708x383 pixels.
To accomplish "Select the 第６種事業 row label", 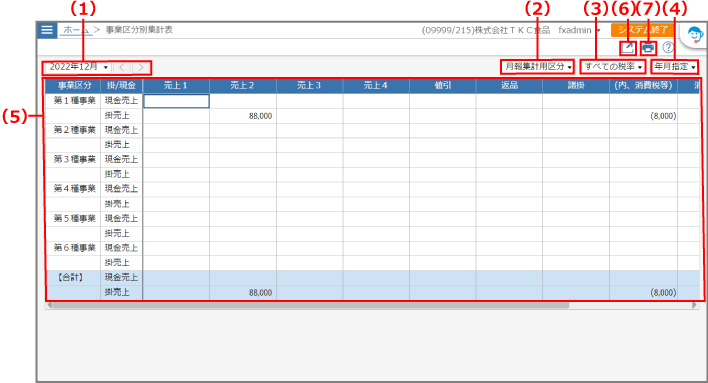I will [x=74, y=248].
